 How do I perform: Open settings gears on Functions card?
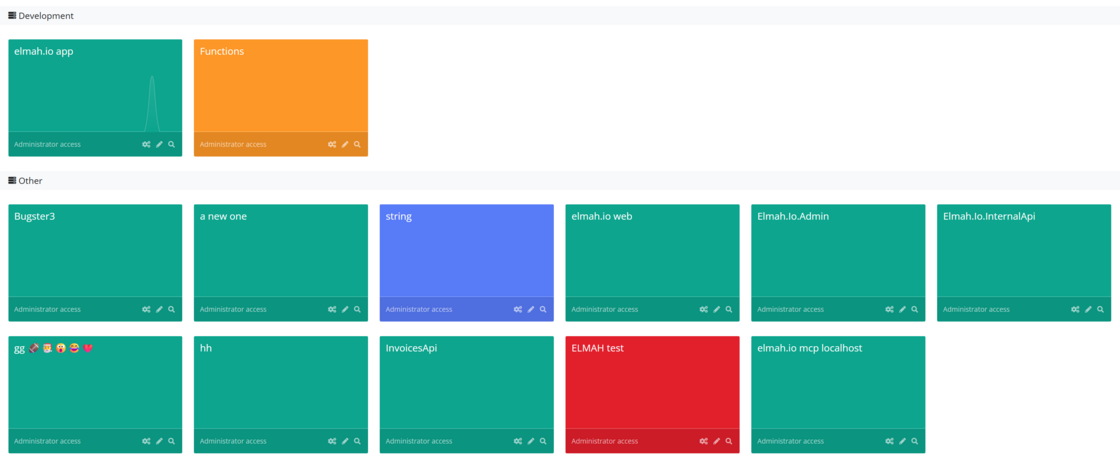point(332,144)
